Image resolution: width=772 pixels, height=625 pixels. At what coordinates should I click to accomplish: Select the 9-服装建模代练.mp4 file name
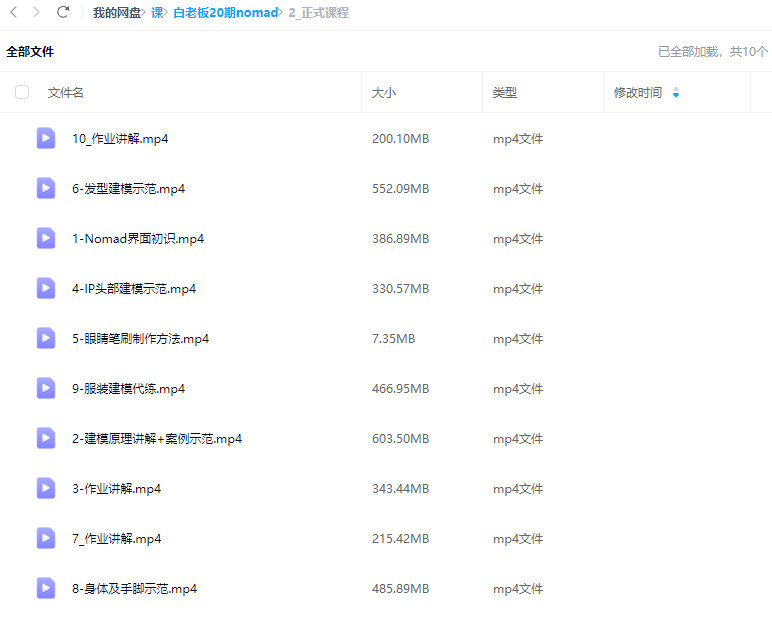coord(128,389)
